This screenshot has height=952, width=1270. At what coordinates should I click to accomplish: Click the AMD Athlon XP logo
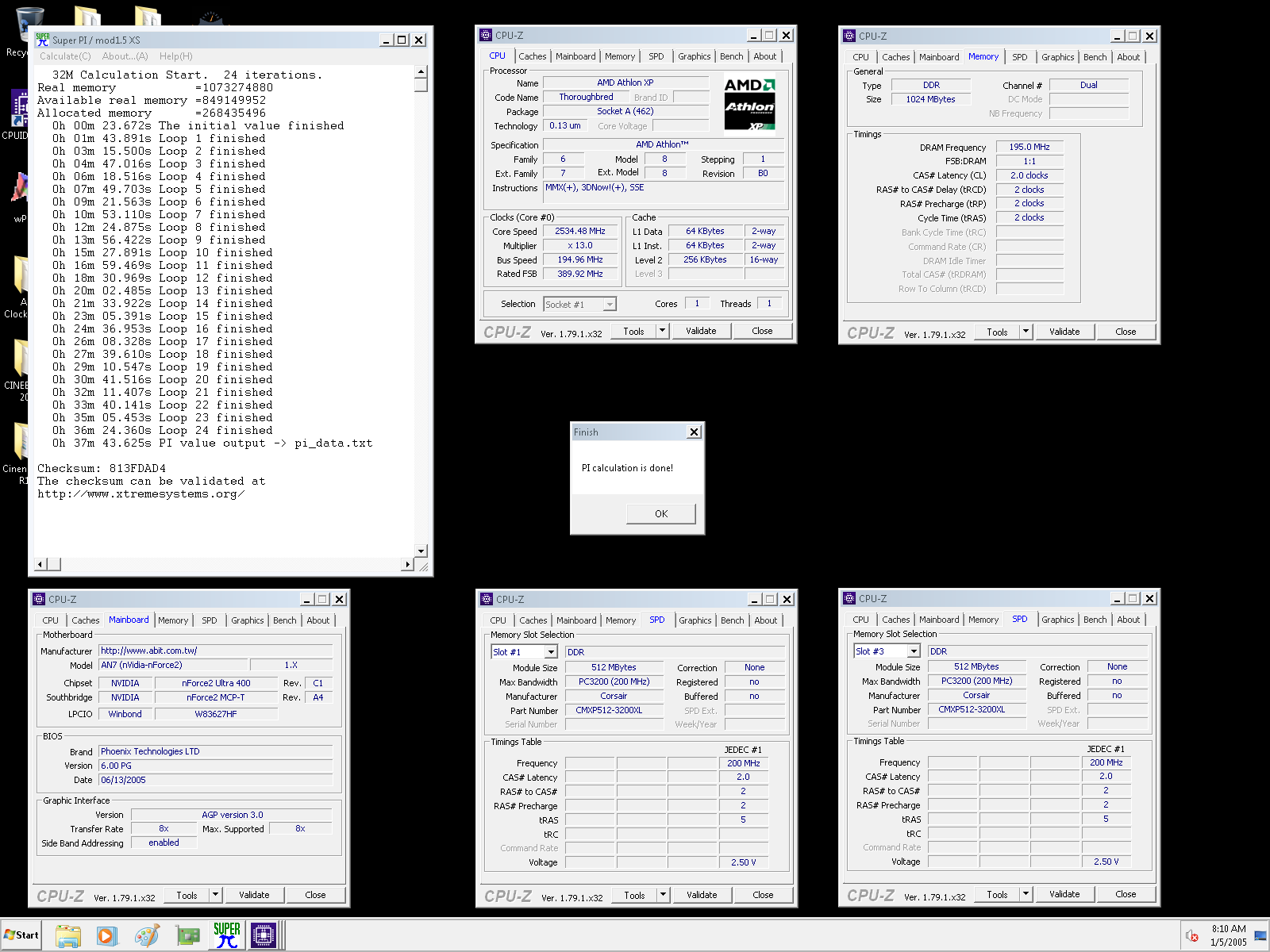750,104
